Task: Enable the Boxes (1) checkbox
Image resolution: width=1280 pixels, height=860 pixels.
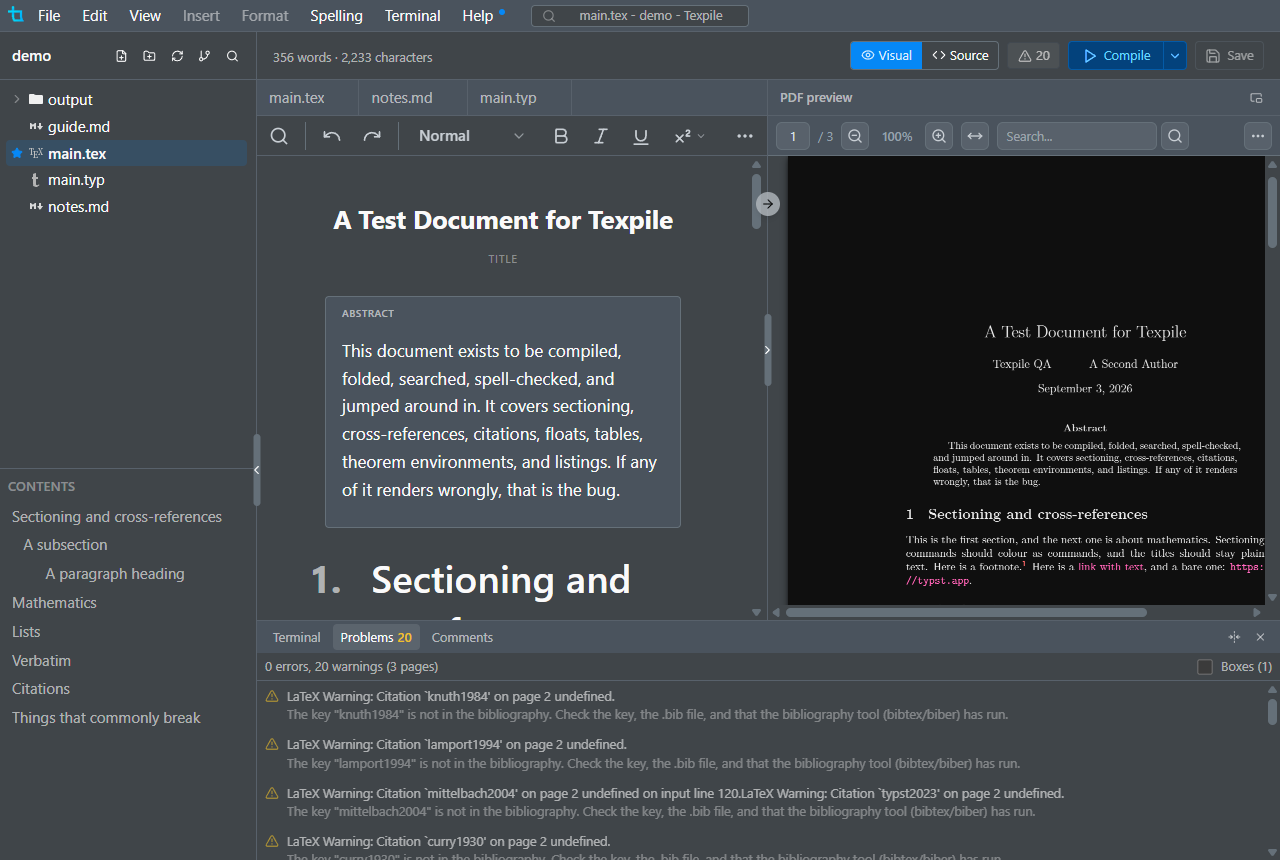Action: tap(1205, 667)
